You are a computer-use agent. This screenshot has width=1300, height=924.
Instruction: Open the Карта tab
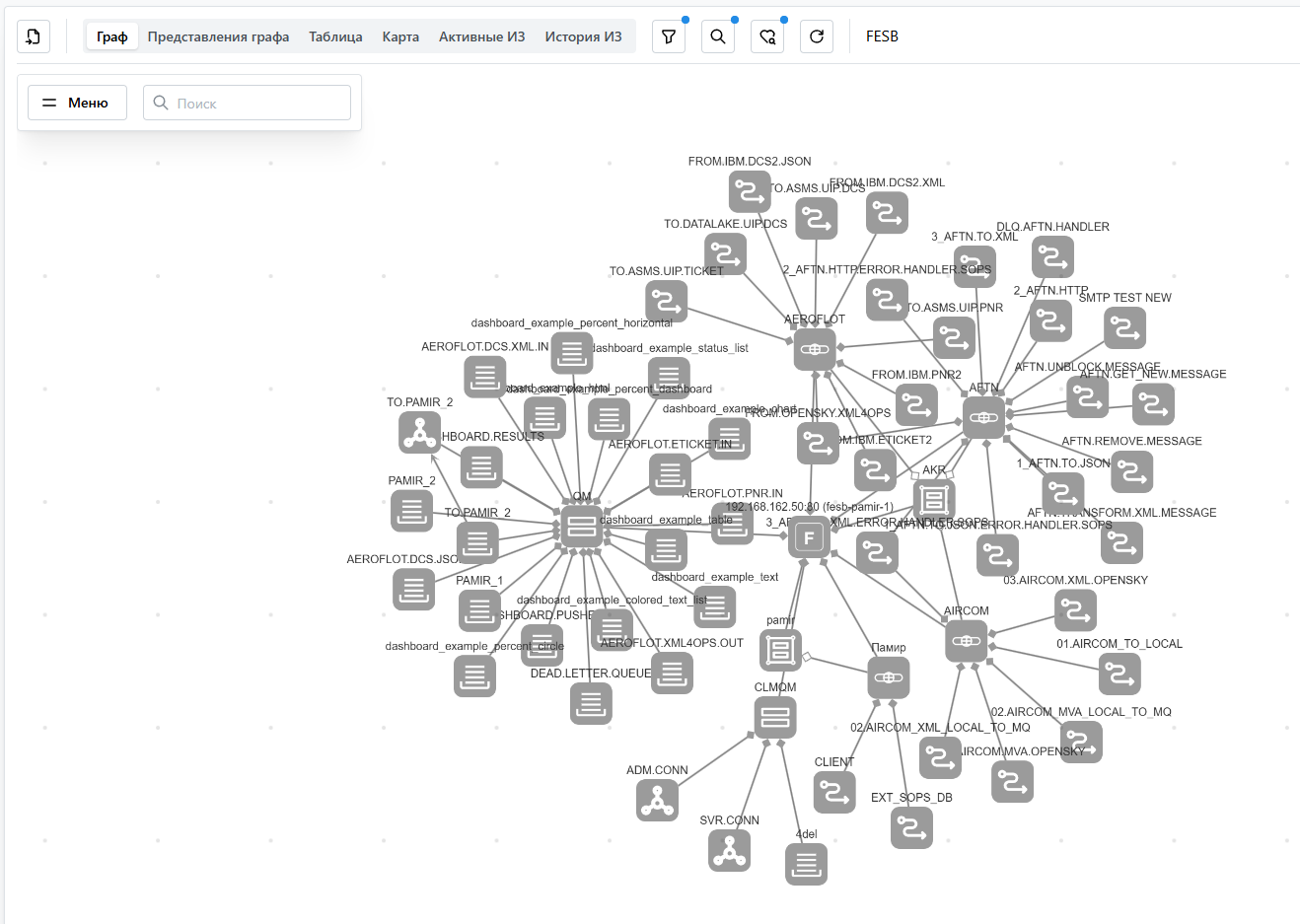(400, 36)
